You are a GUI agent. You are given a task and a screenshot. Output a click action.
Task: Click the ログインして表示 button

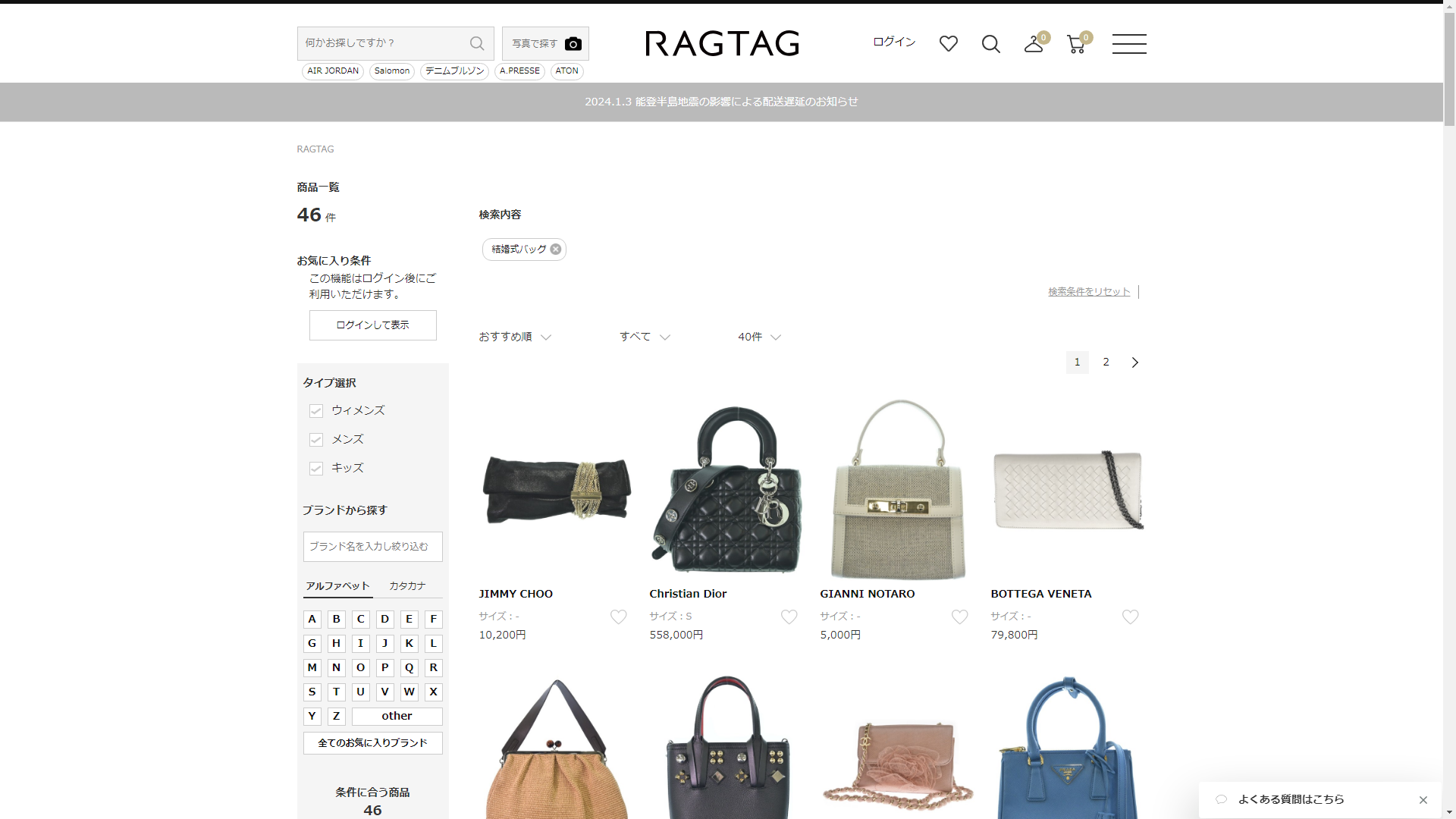coord(372,325)
